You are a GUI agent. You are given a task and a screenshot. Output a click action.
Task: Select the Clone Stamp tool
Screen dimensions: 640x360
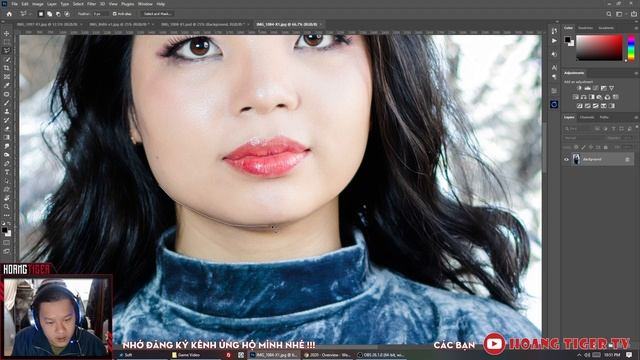7,111
